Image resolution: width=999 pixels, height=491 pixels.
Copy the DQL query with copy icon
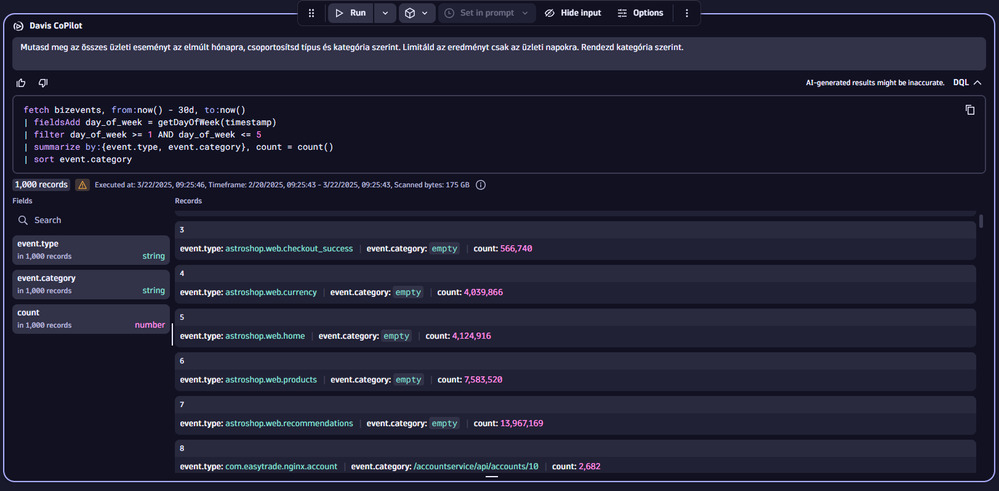pos(969,110)
